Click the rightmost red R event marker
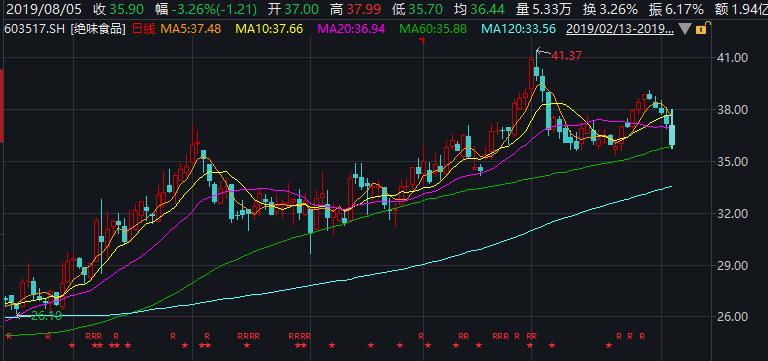This screenshot has height=361, width=768. 642,336
